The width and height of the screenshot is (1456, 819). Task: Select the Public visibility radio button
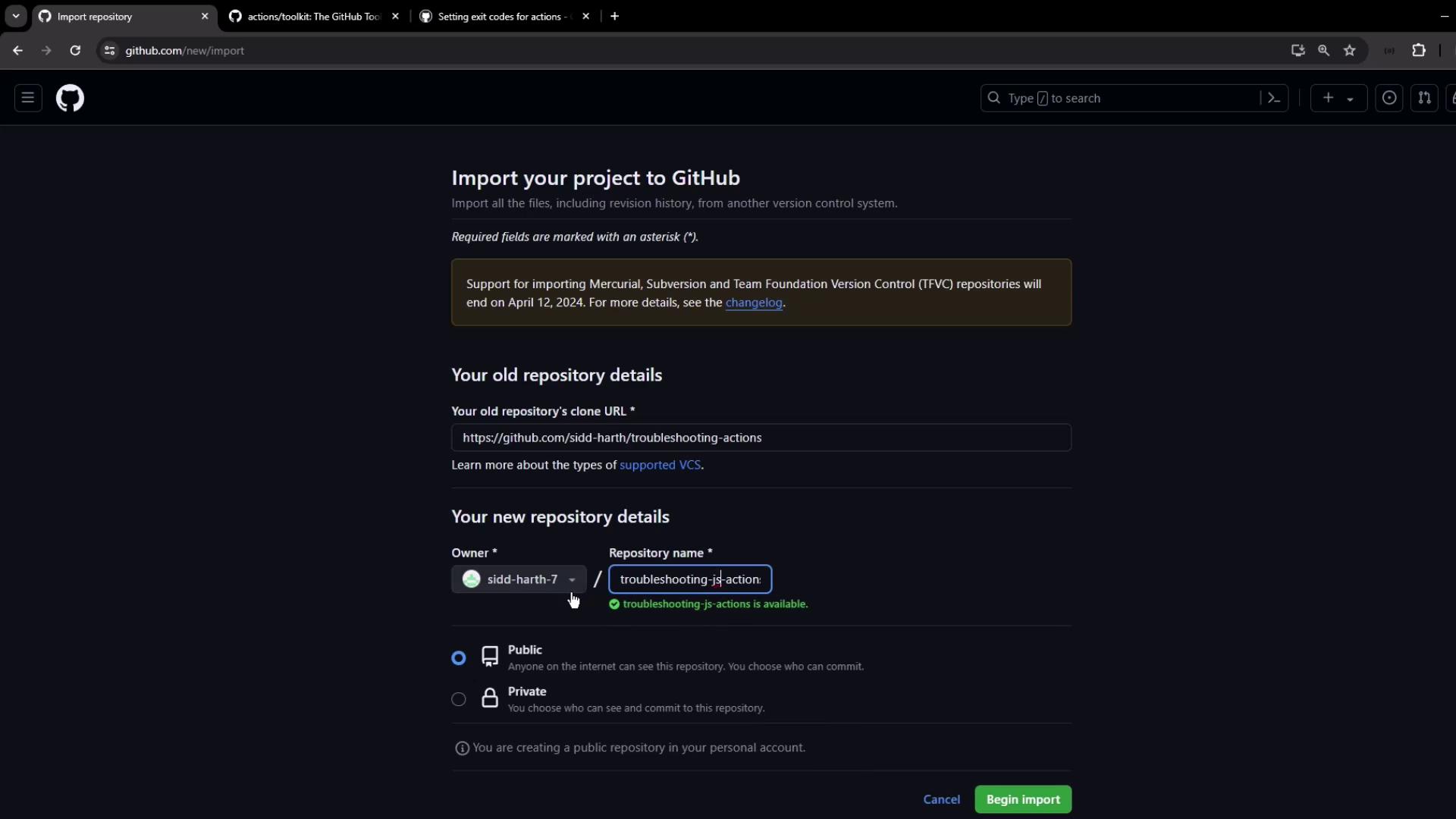[x=459, y=658]
